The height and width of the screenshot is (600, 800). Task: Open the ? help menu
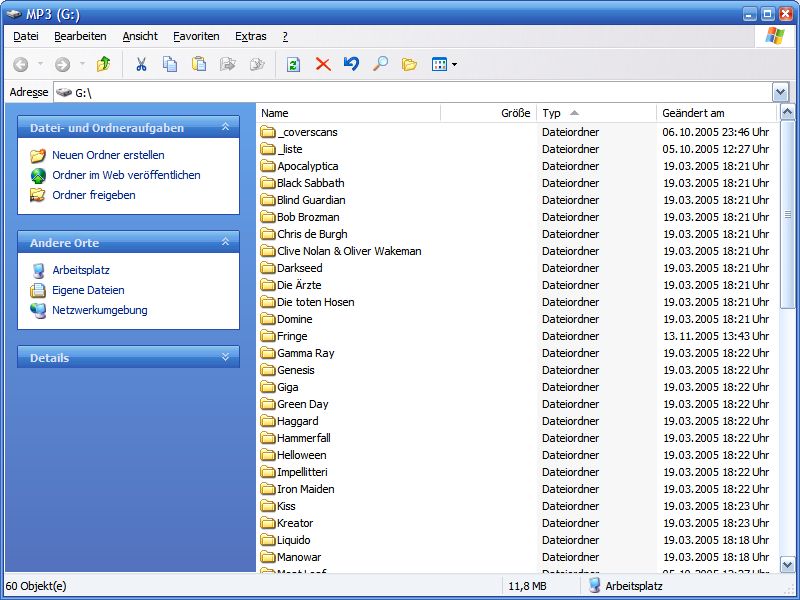285,36
